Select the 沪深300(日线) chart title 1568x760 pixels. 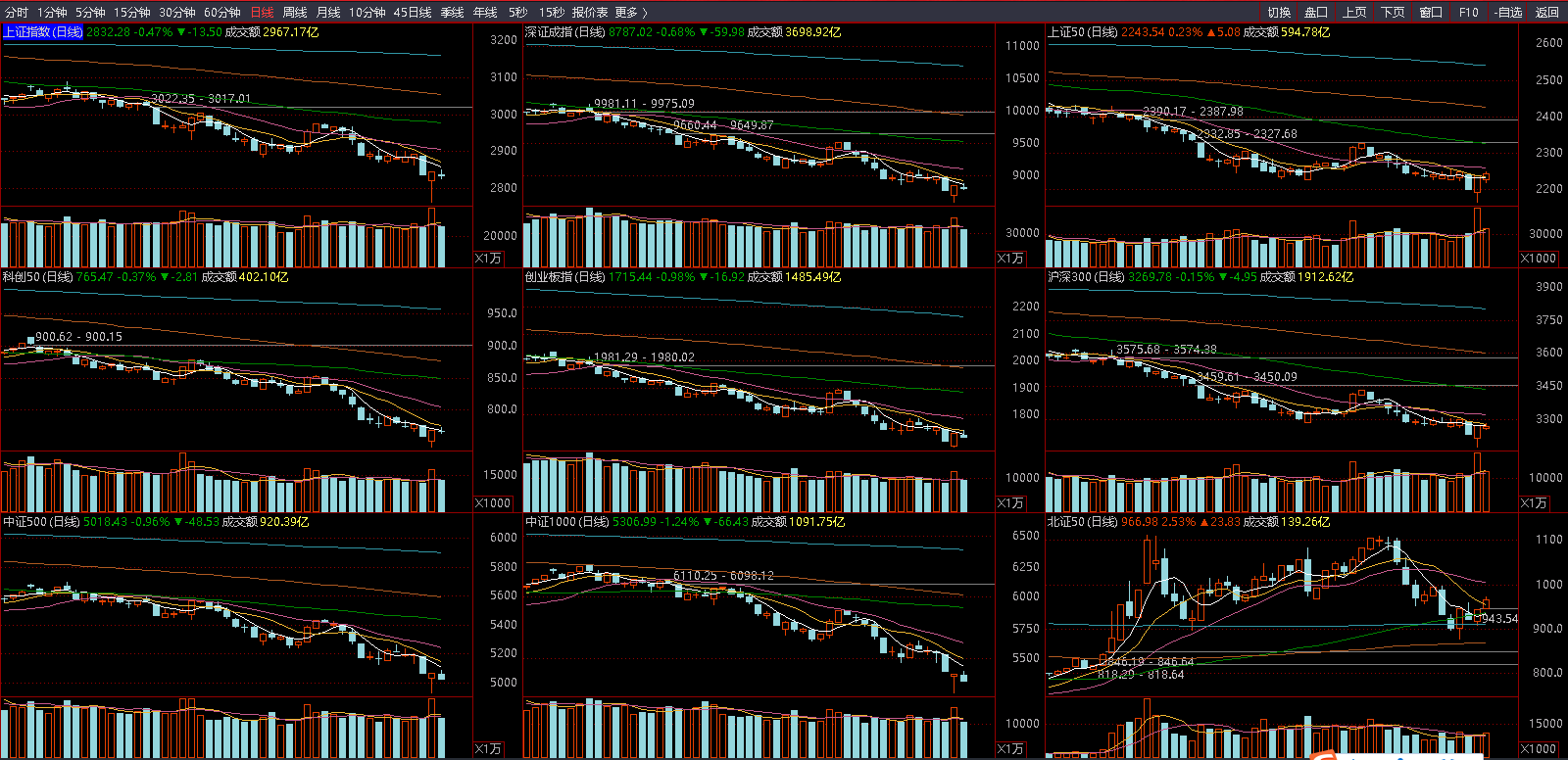point(1086,277)
